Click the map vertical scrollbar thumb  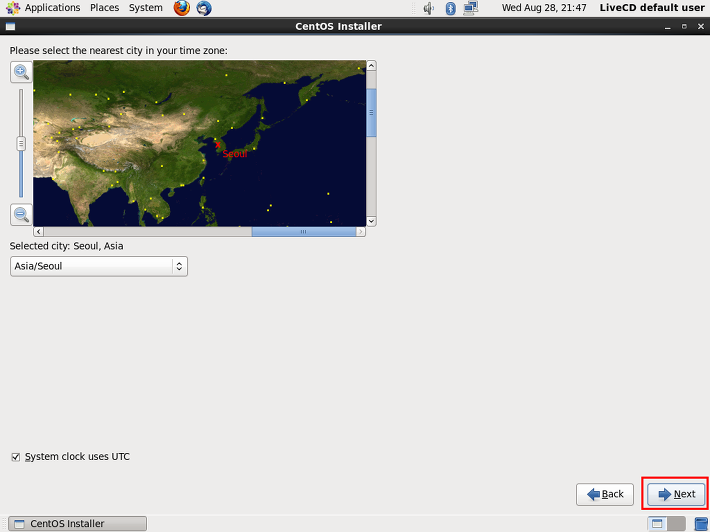tap(371, 112)
